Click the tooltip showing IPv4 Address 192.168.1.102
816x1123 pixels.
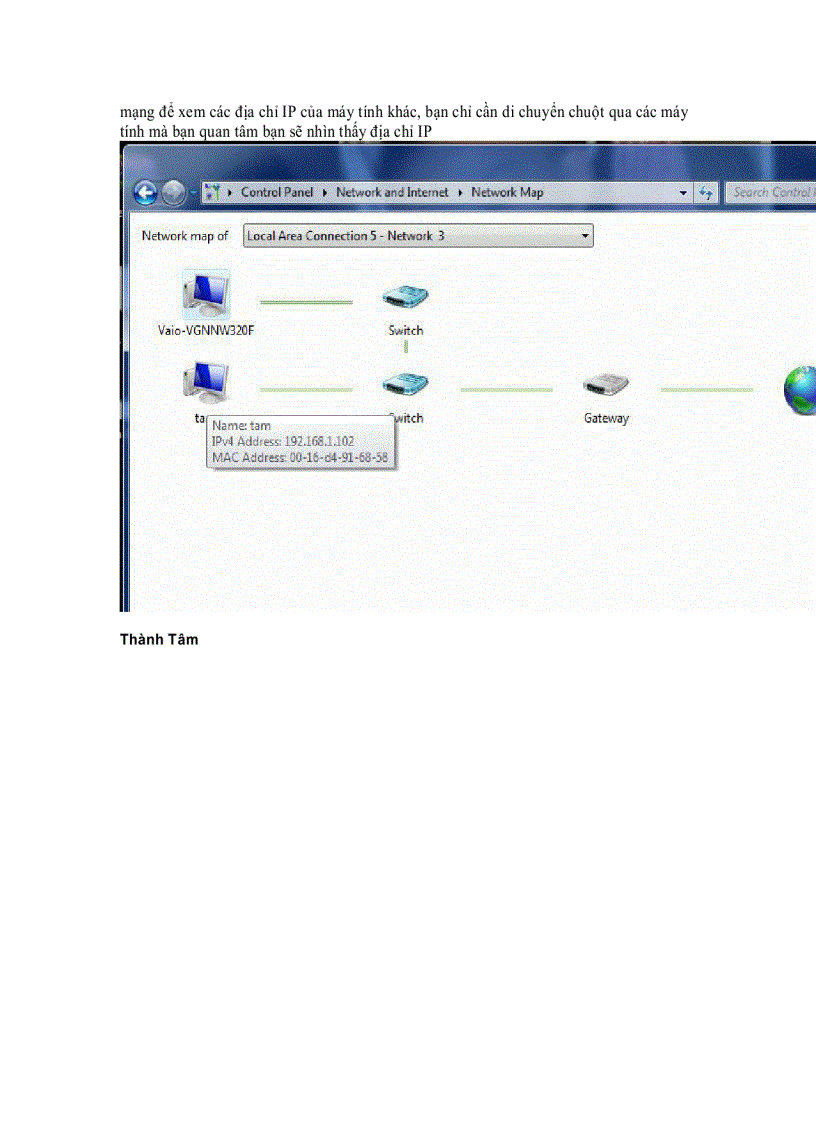(x=300, y=441)
